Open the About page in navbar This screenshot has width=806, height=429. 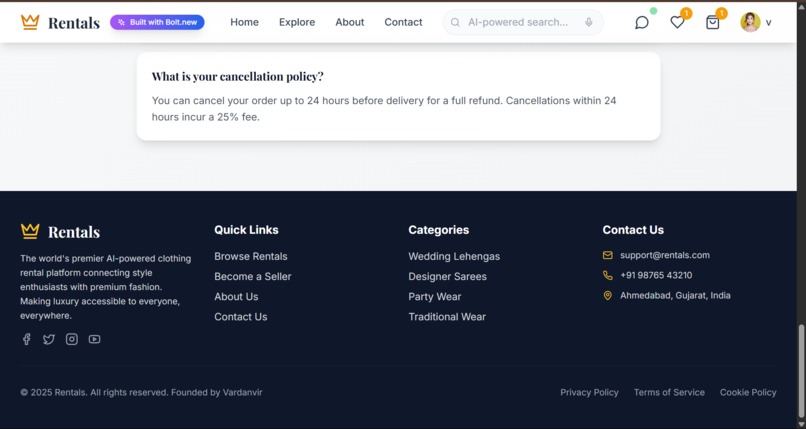350,22
